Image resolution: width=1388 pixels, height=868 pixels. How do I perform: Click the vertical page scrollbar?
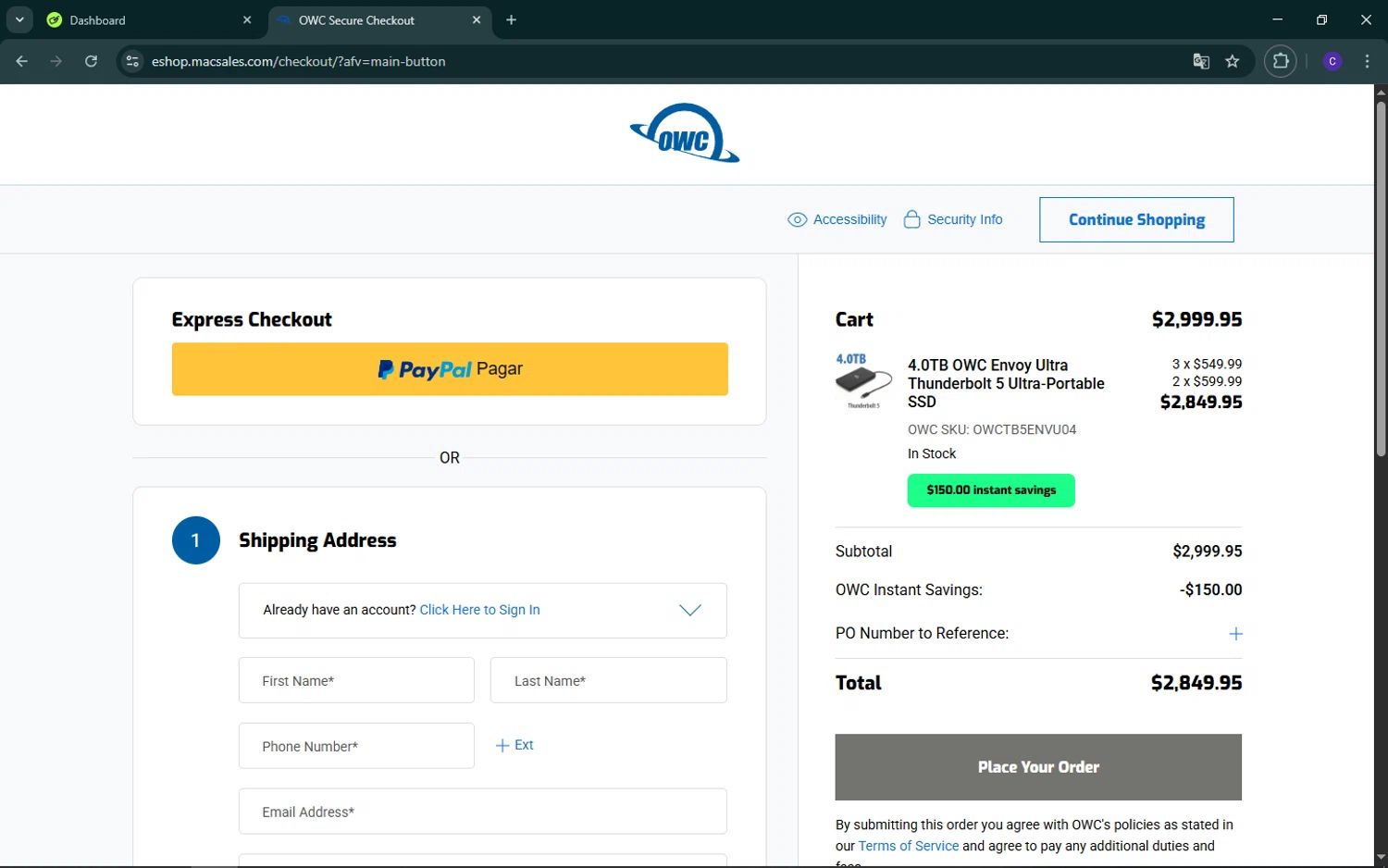coord(1381,278)
